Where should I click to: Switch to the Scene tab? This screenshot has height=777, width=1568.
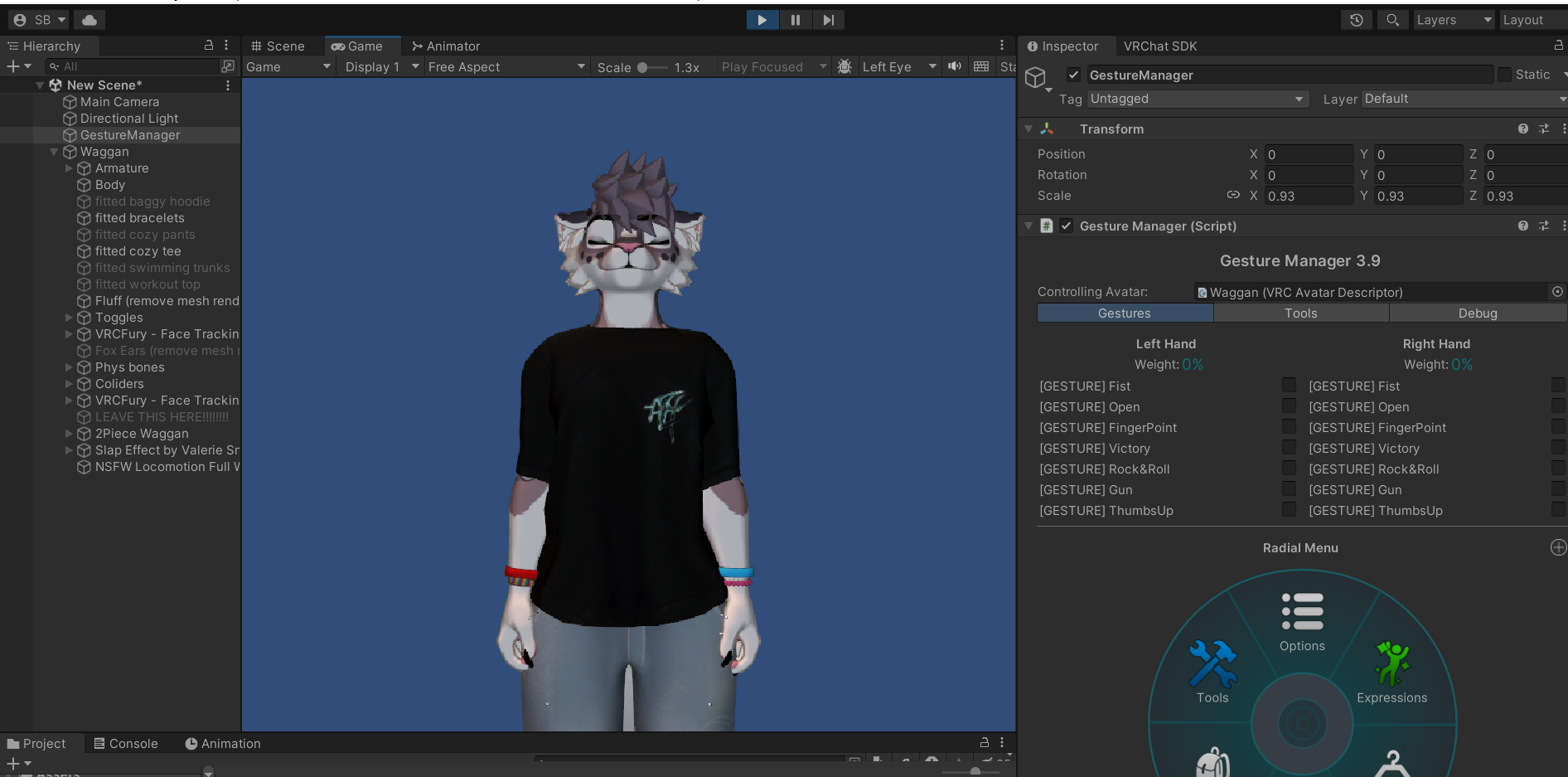coord(278,46)
